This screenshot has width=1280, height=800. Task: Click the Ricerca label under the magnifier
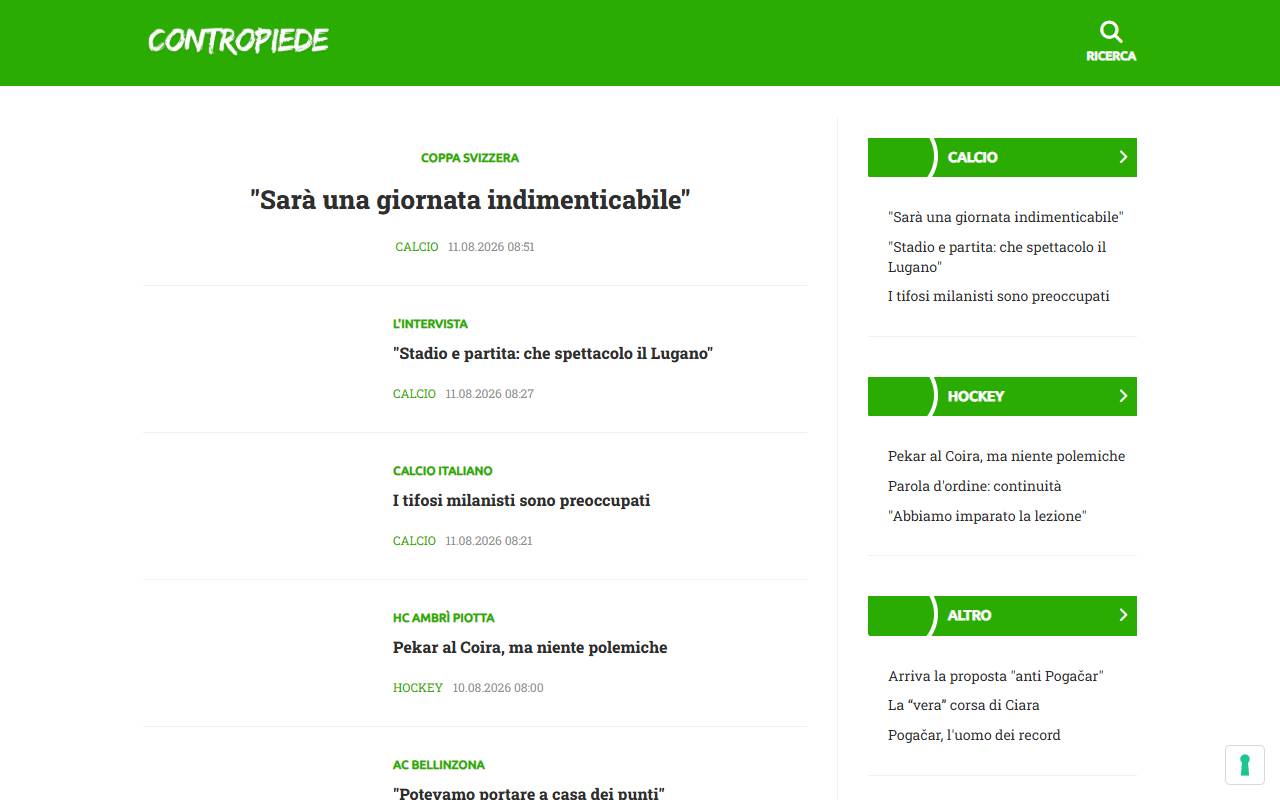1111,56
